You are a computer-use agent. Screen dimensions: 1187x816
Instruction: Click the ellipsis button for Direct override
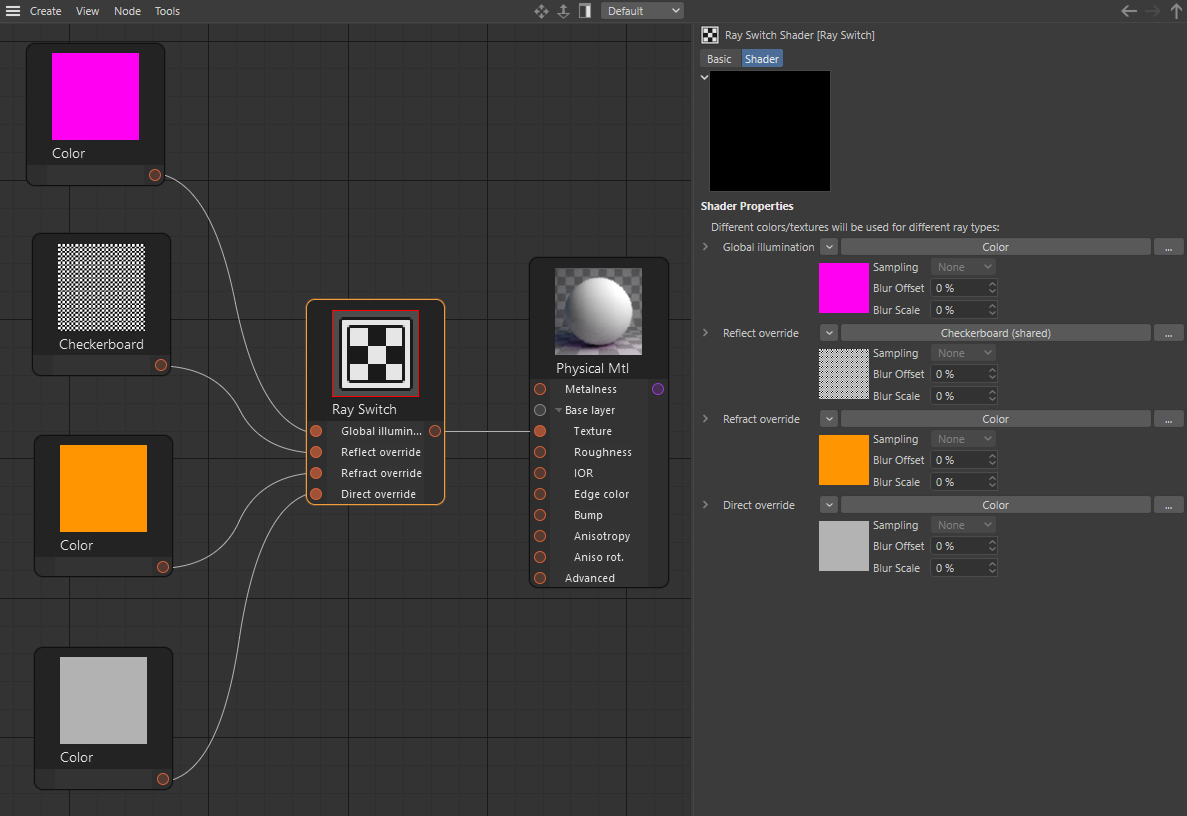pyautogui.click(x=1168, y=505)
